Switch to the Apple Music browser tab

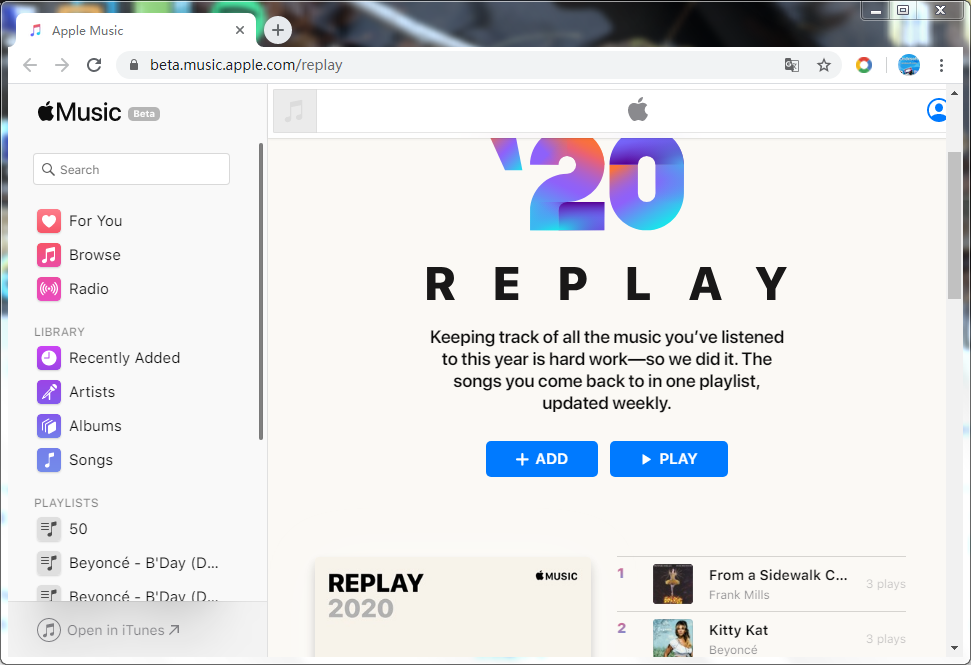coord(120,30)
